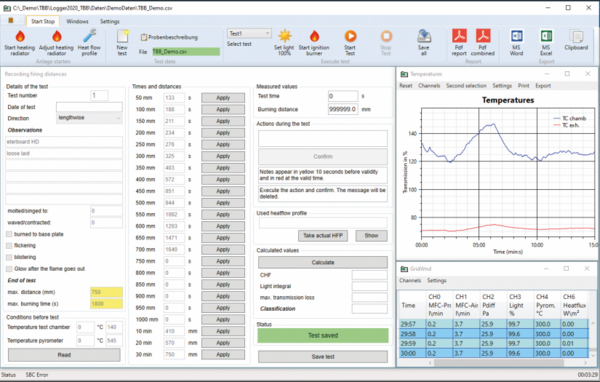
Task: Check the blistering option
Action: click(9, 257)
